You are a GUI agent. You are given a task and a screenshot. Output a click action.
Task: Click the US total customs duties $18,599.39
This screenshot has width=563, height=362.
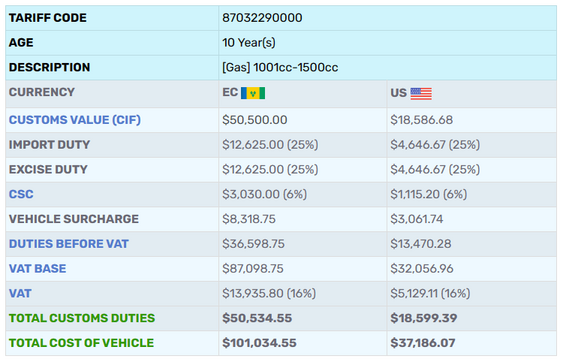[x=424, y=318]
